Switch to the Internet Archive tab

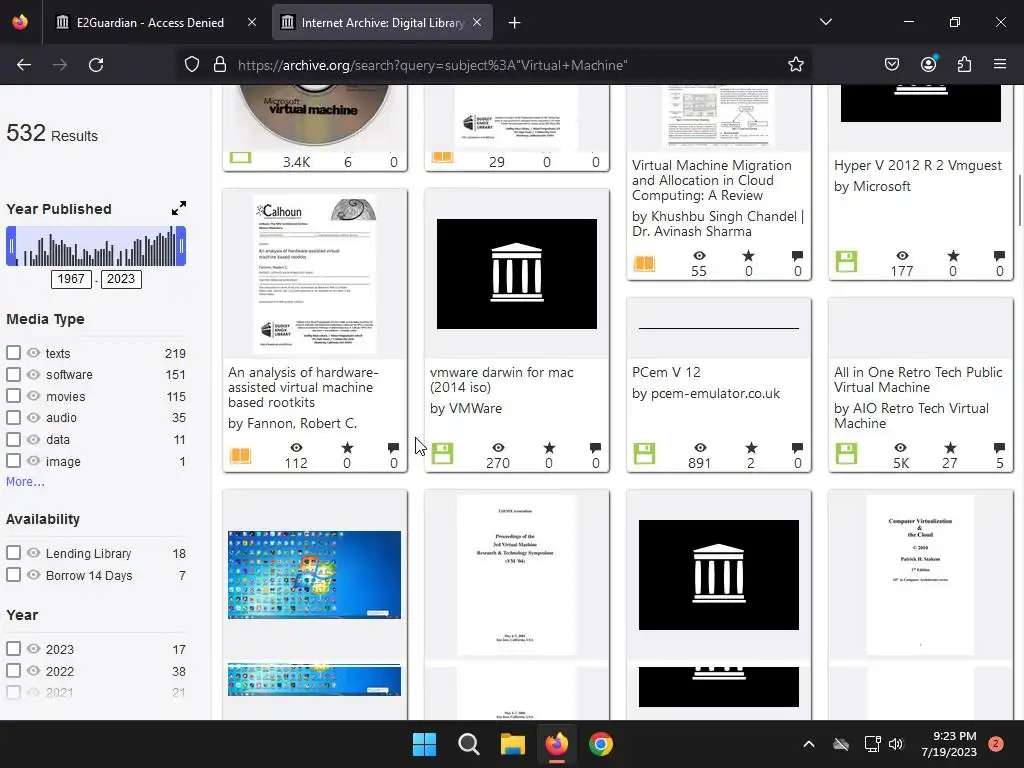pos(383,22)
